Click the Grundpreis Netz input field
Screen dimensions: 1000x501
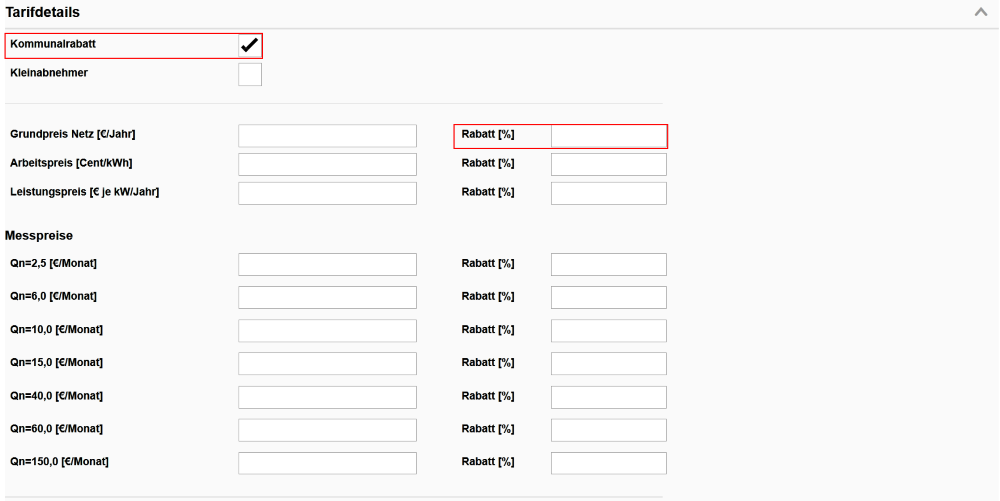coord(327,136)
